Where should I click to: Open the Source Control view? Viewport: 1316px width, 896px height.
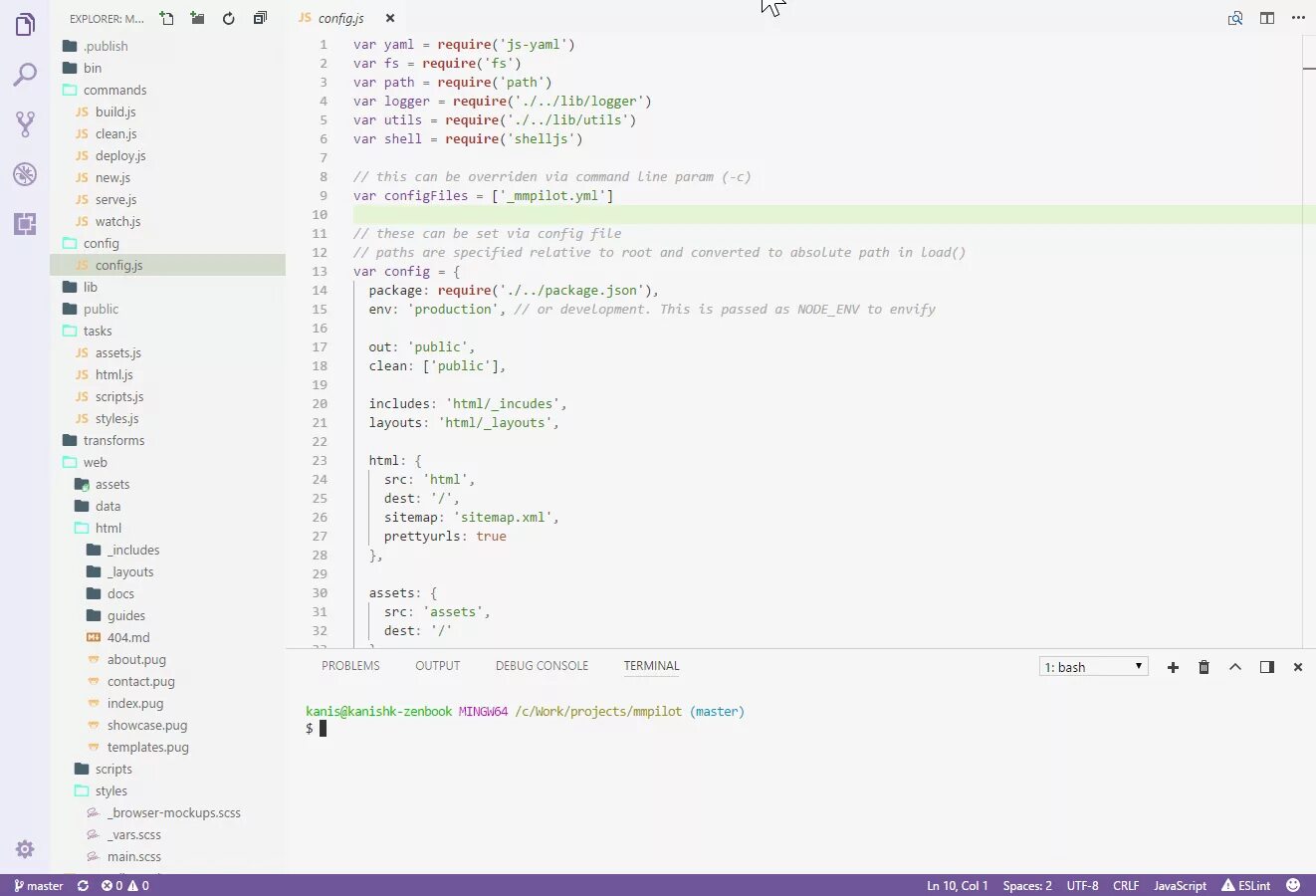click(x=25, y=124)
